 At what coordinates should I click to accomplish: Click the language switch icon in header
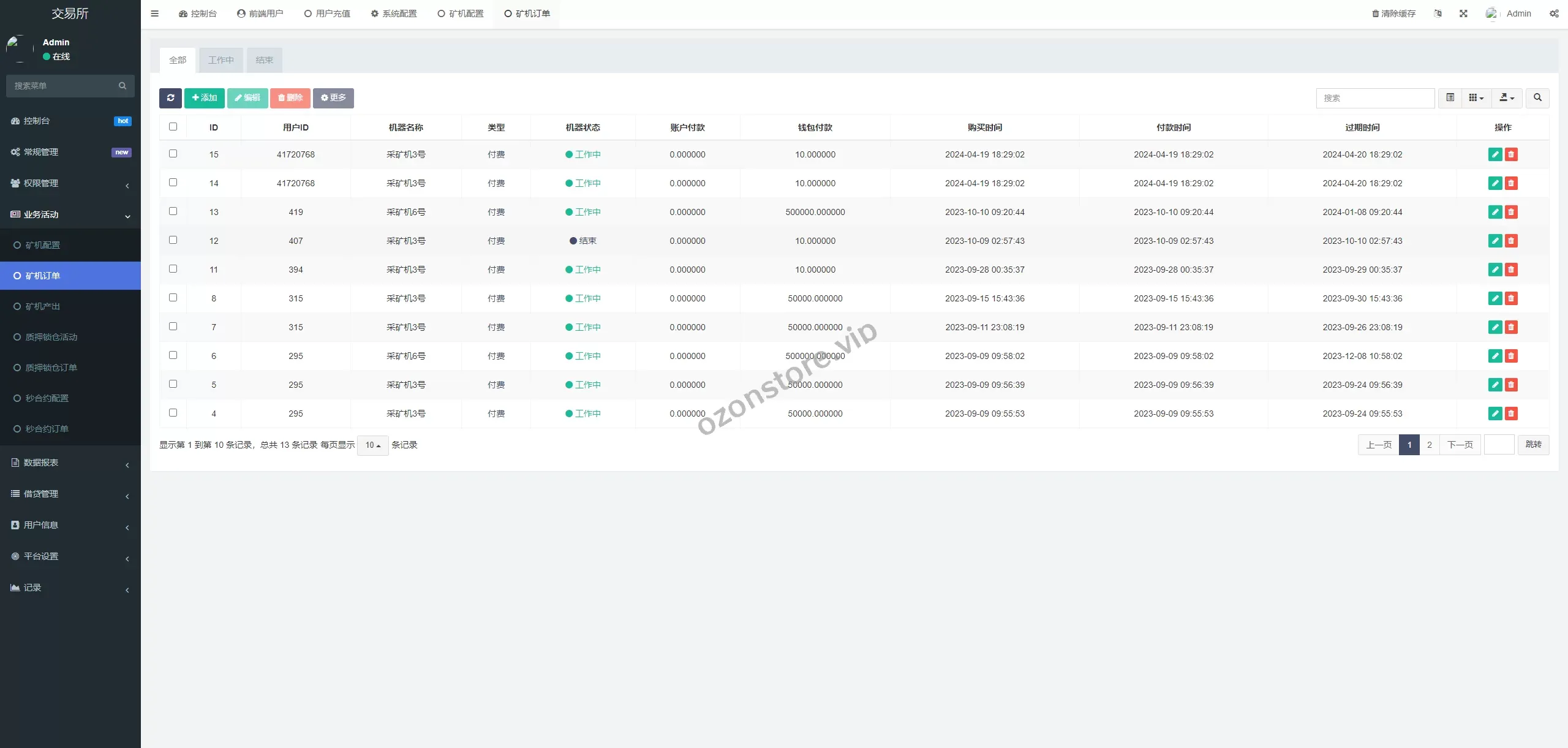(1438, 13)
